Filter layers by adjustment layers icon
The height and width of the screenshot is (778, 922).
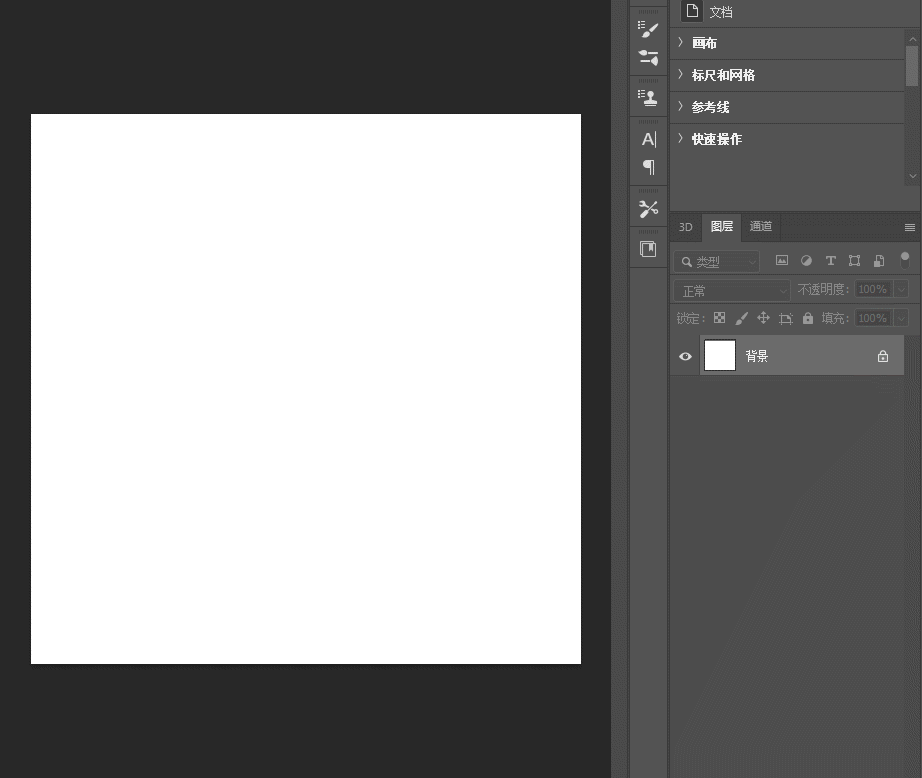(806, 261)
